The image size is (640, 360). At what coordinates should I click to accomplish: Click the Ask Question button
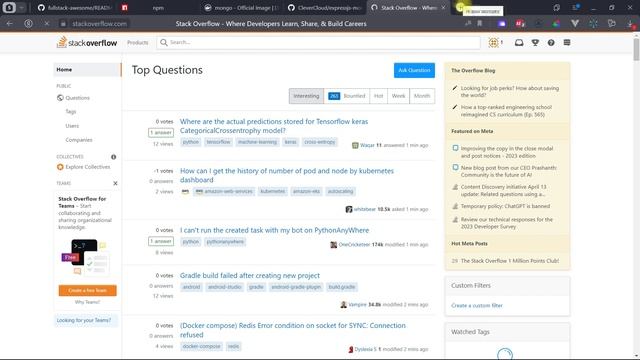(414, 70)
